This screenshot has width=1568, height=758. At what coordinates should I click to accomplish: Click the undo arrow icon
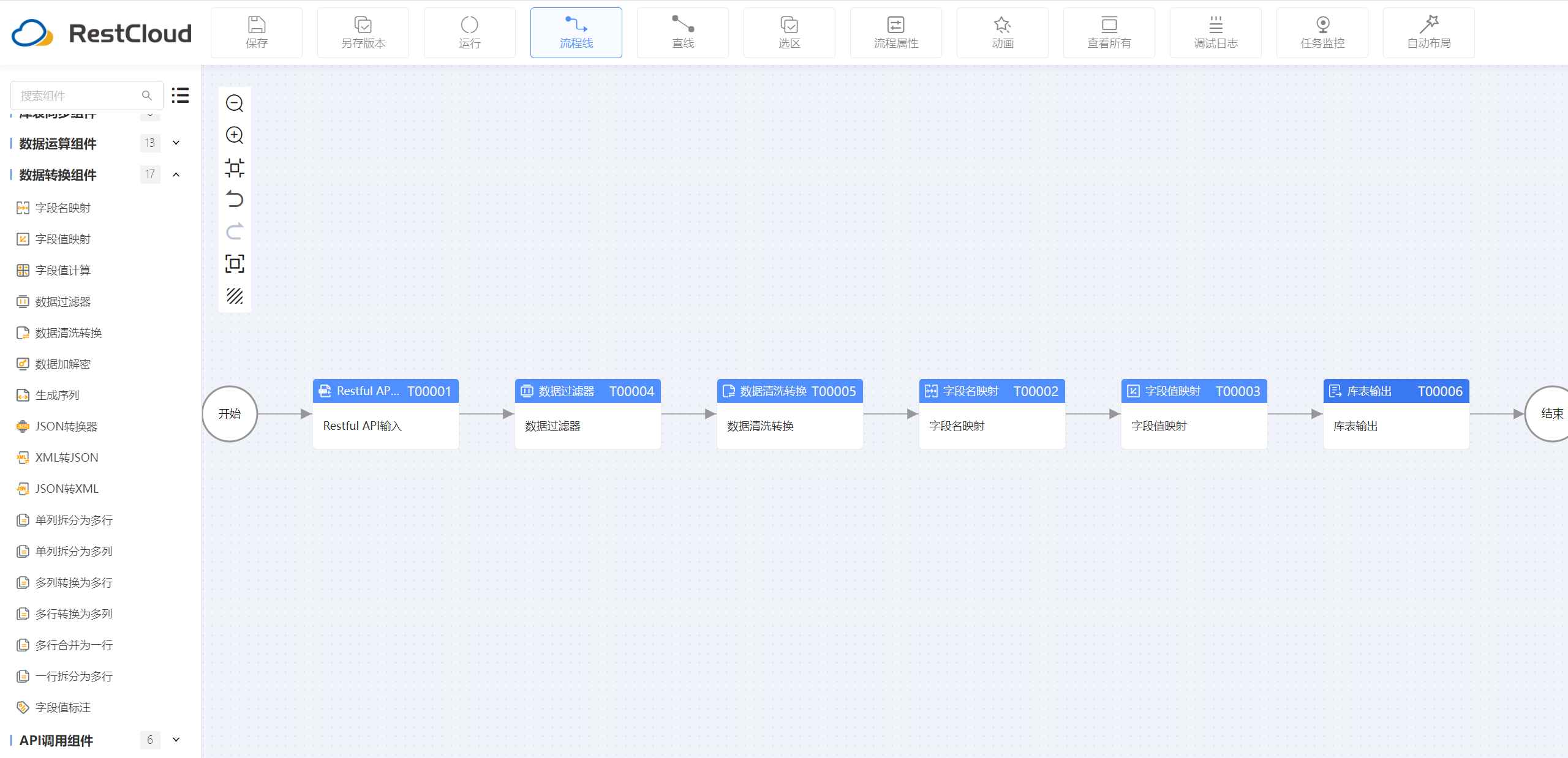tap(235, 200)
